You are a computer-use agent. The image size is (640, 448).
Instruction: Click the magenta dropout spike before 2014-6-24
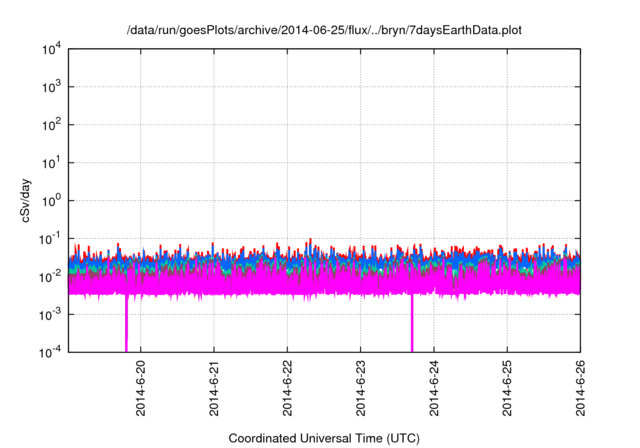[x=412, y=323]
